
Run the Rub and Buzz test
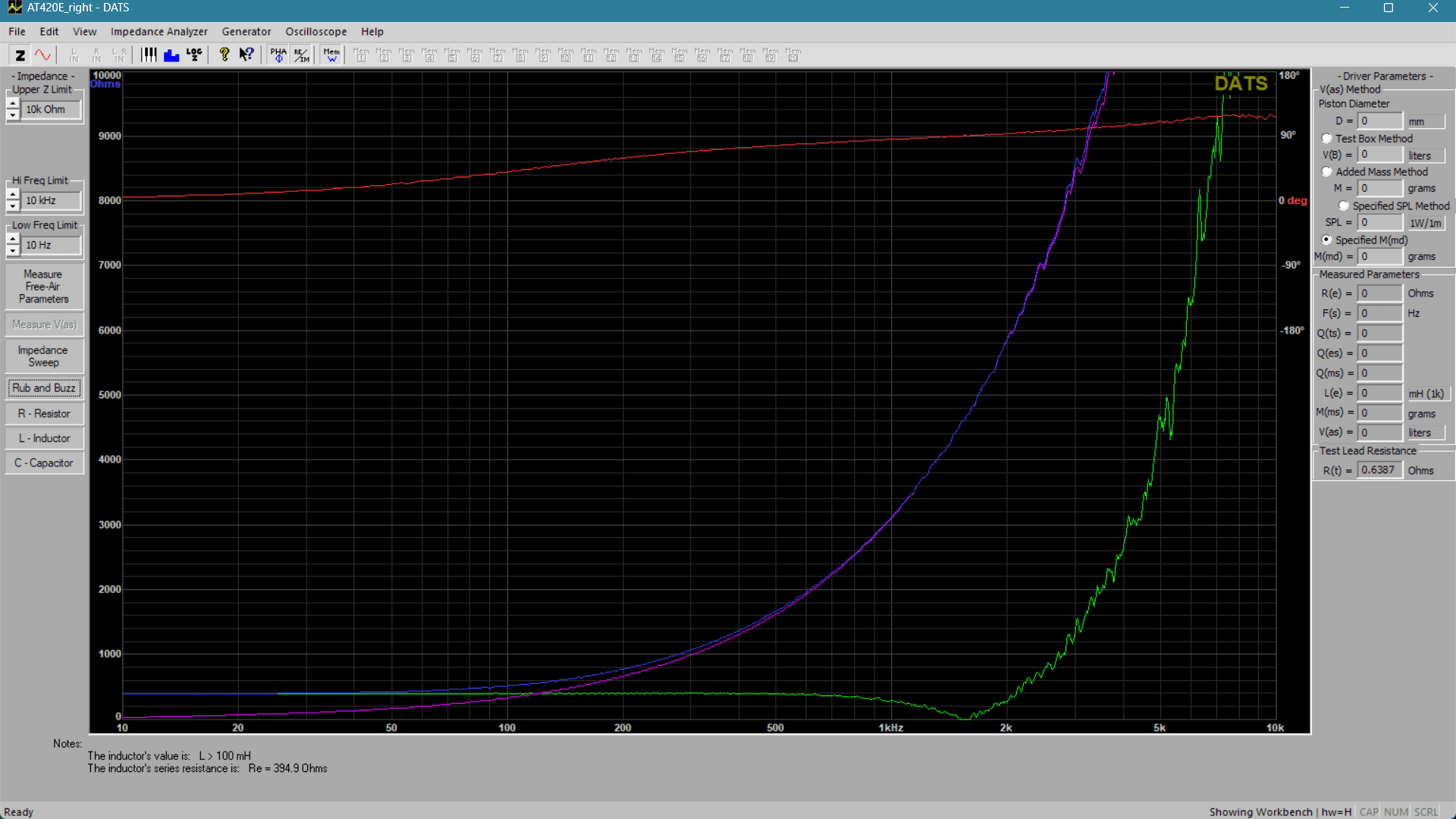[44, 388]
